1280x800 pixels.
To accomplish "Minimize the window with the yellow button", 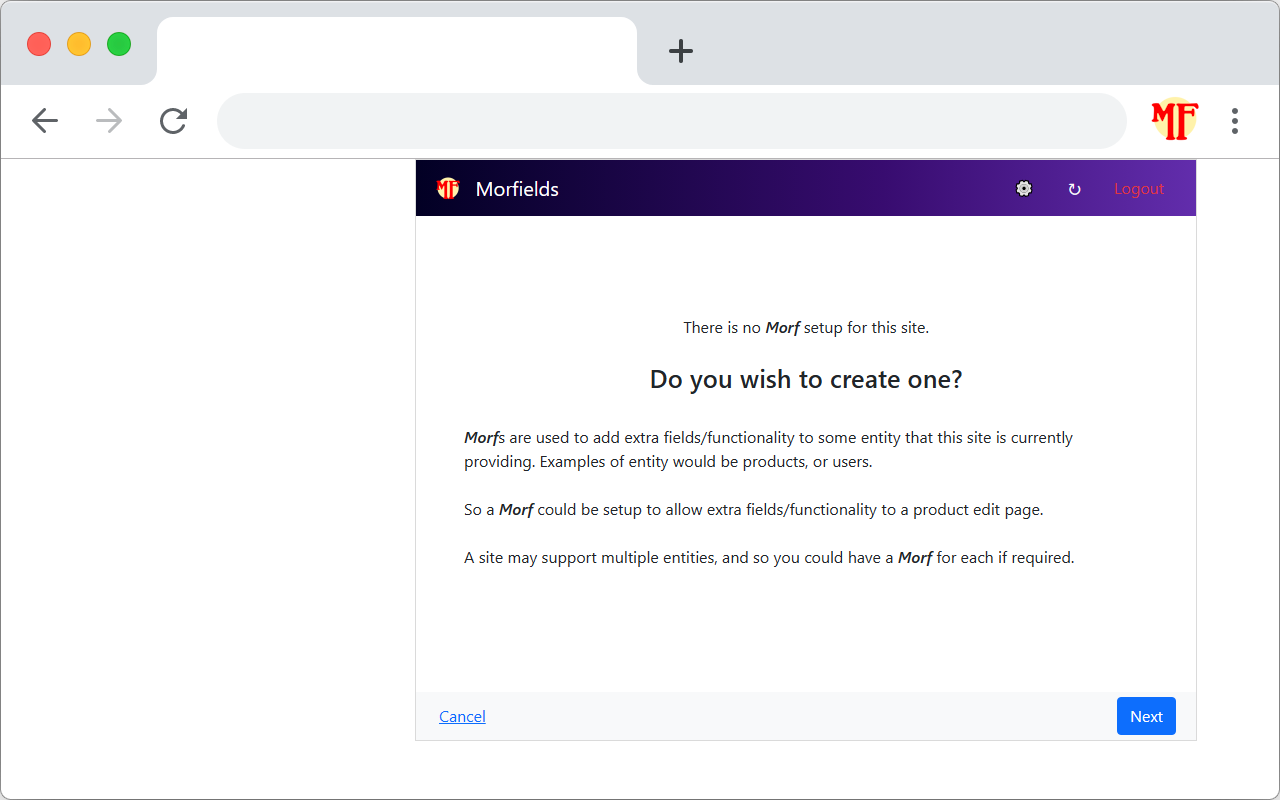I will coord(79,44).
